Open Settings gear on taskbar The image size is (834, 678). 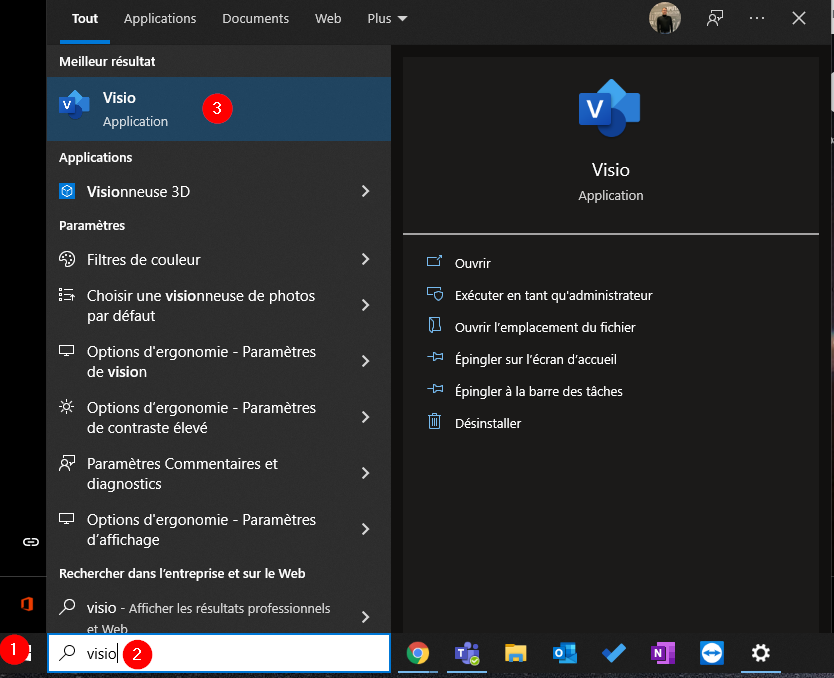tap(761, 654)
